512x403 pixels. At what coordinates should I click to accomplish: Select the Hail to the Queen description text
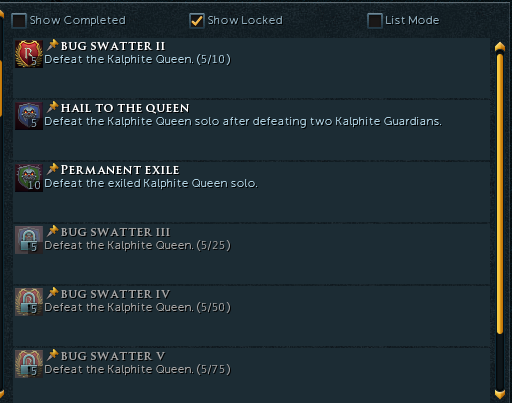[243, 122]
